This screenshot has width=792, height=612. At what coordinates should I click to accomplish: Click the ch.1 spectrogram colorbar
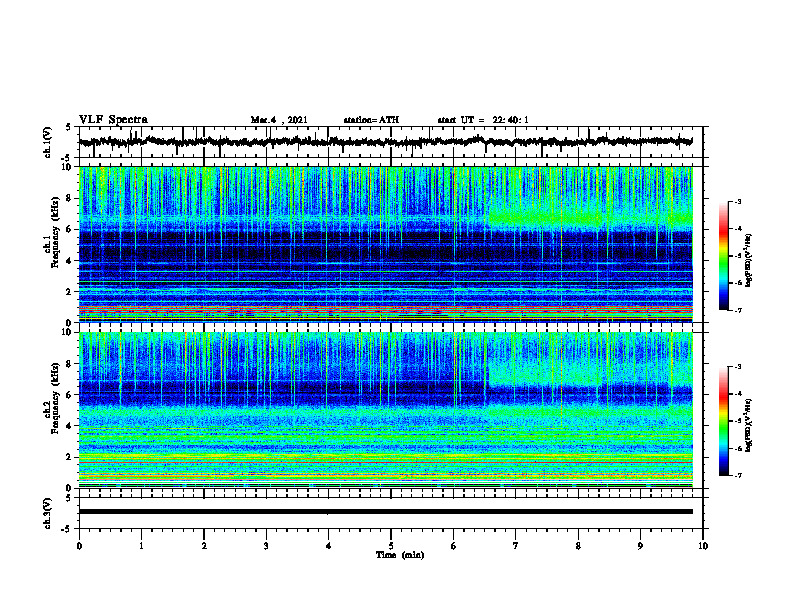coord(724,256)
